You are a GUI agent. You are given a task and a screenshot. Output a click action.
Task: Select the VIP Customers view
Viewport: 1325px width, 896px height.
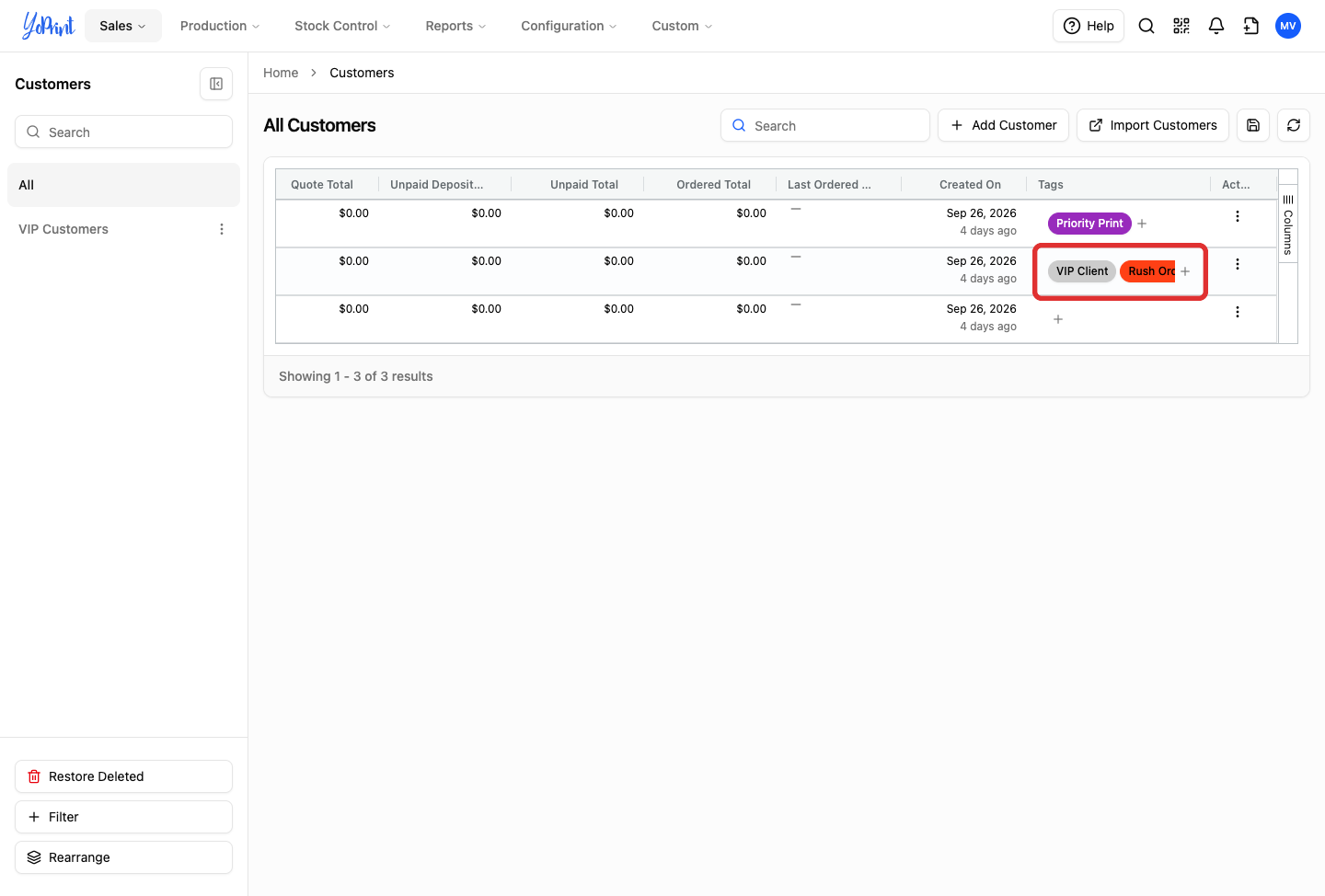pyautogui.click(x=63, y=229)
